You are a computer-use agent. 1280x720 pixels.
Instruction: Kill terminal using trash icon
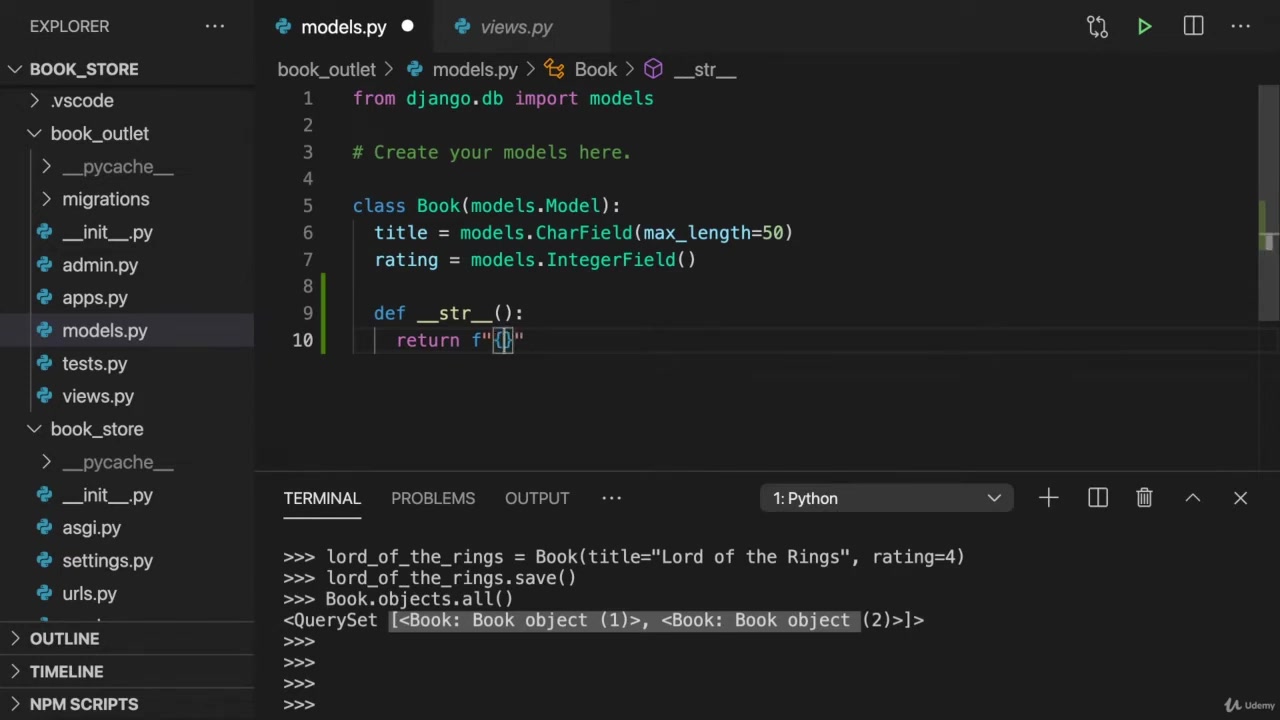[1144, 498]
